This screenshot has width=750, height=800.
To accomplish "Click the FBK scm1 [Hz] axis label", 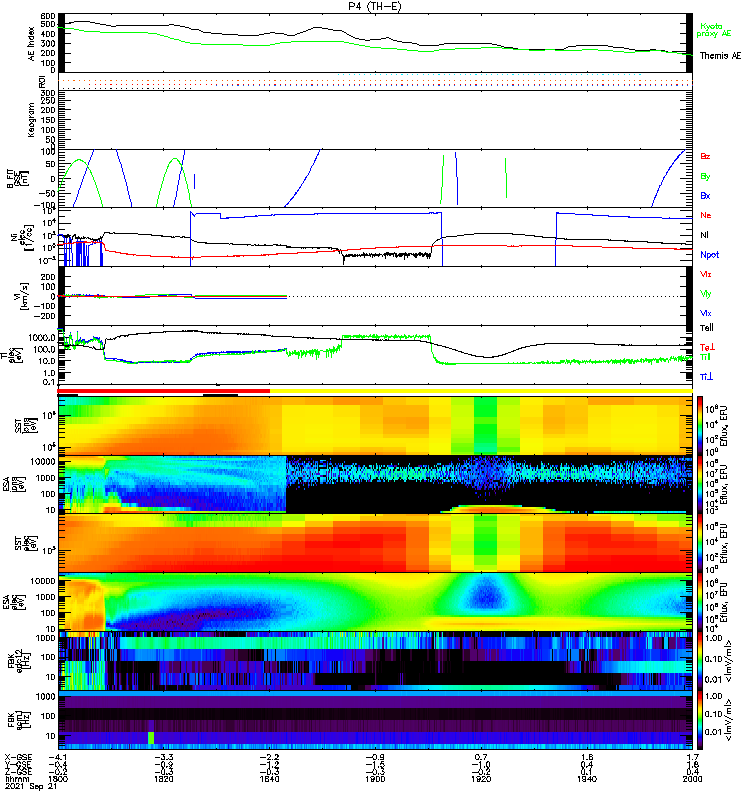I will [19, 720].
